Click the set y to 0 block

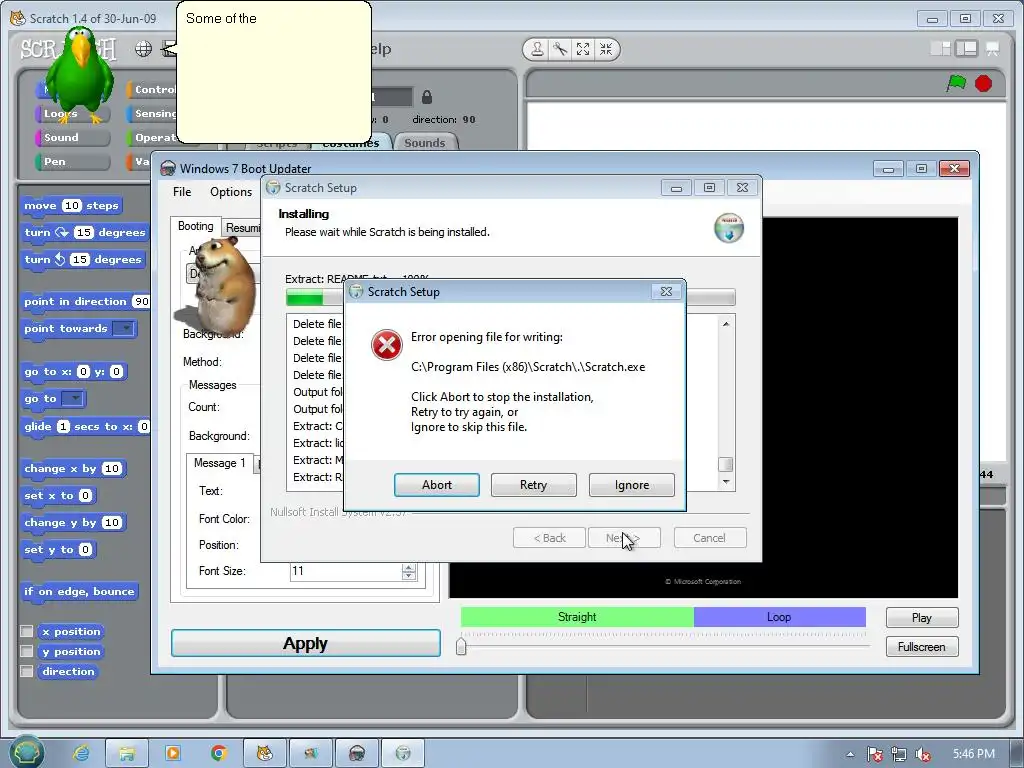click(59, 549)
